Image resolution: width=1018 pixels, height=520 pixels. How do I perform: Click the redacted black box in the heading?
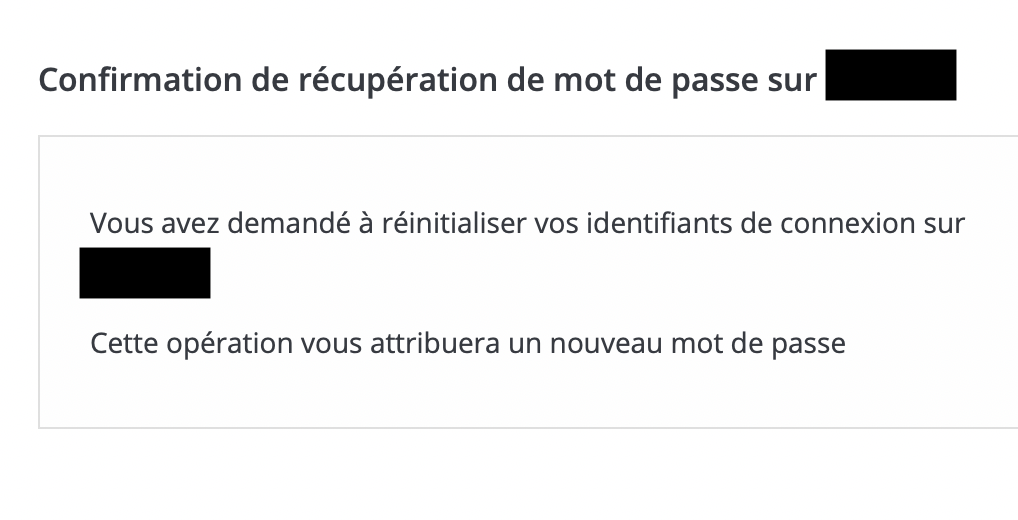[x=891, y=75]
